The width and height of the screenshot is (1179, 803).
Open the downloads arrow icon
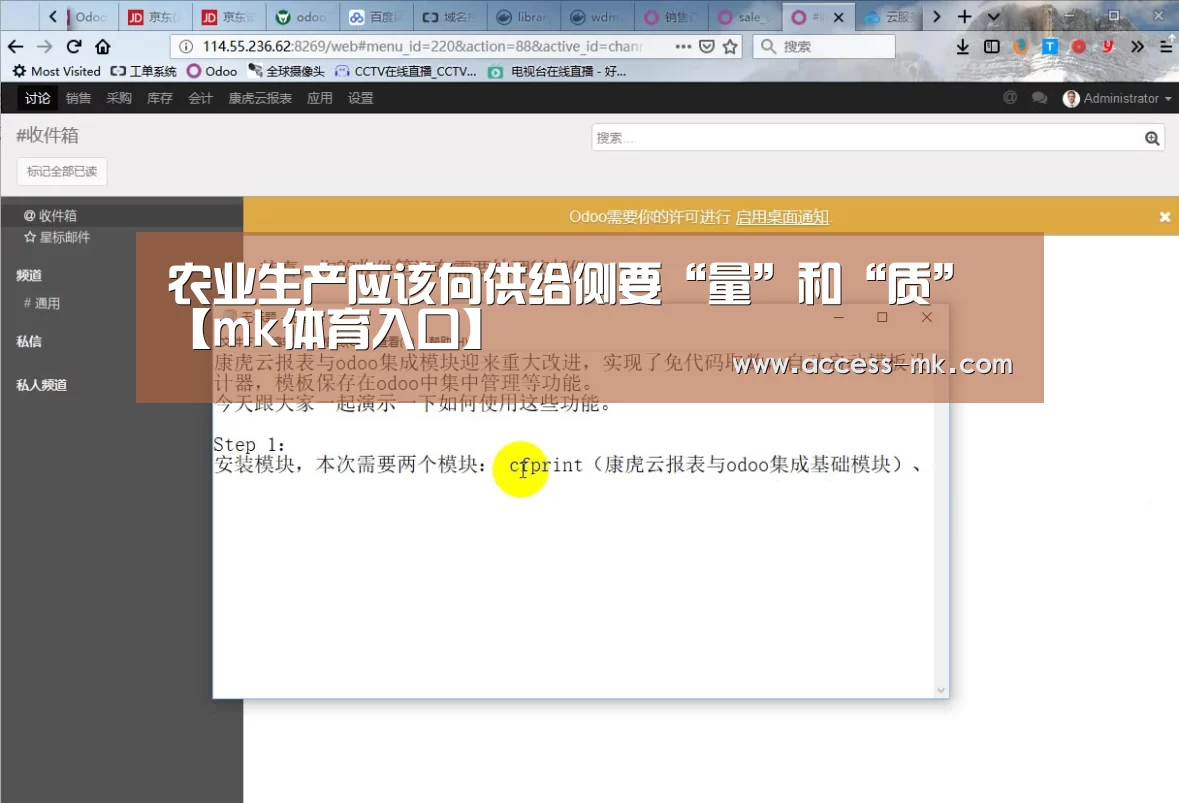[x=962, y=47]
